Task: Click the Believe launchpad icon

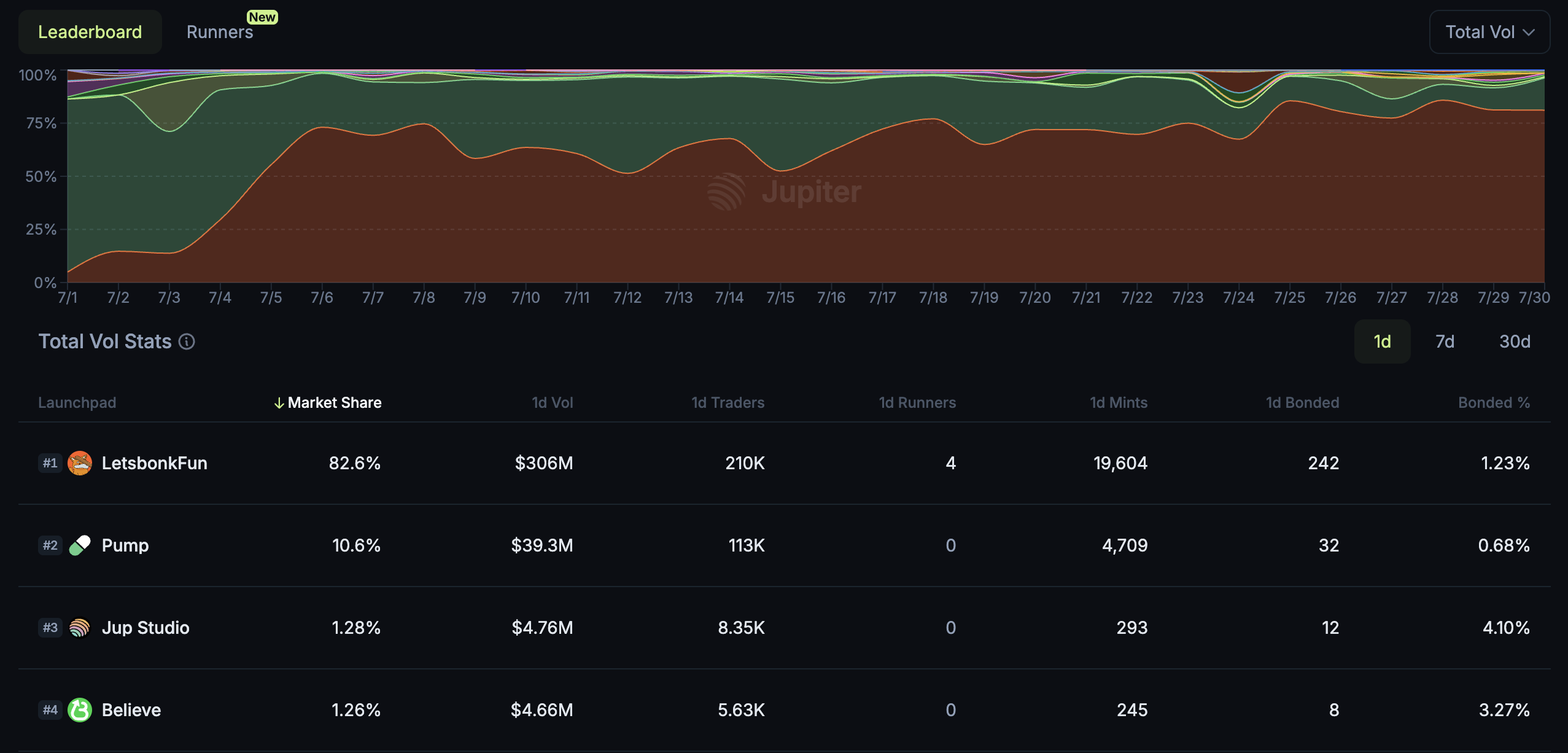Action: click(79, 710)
